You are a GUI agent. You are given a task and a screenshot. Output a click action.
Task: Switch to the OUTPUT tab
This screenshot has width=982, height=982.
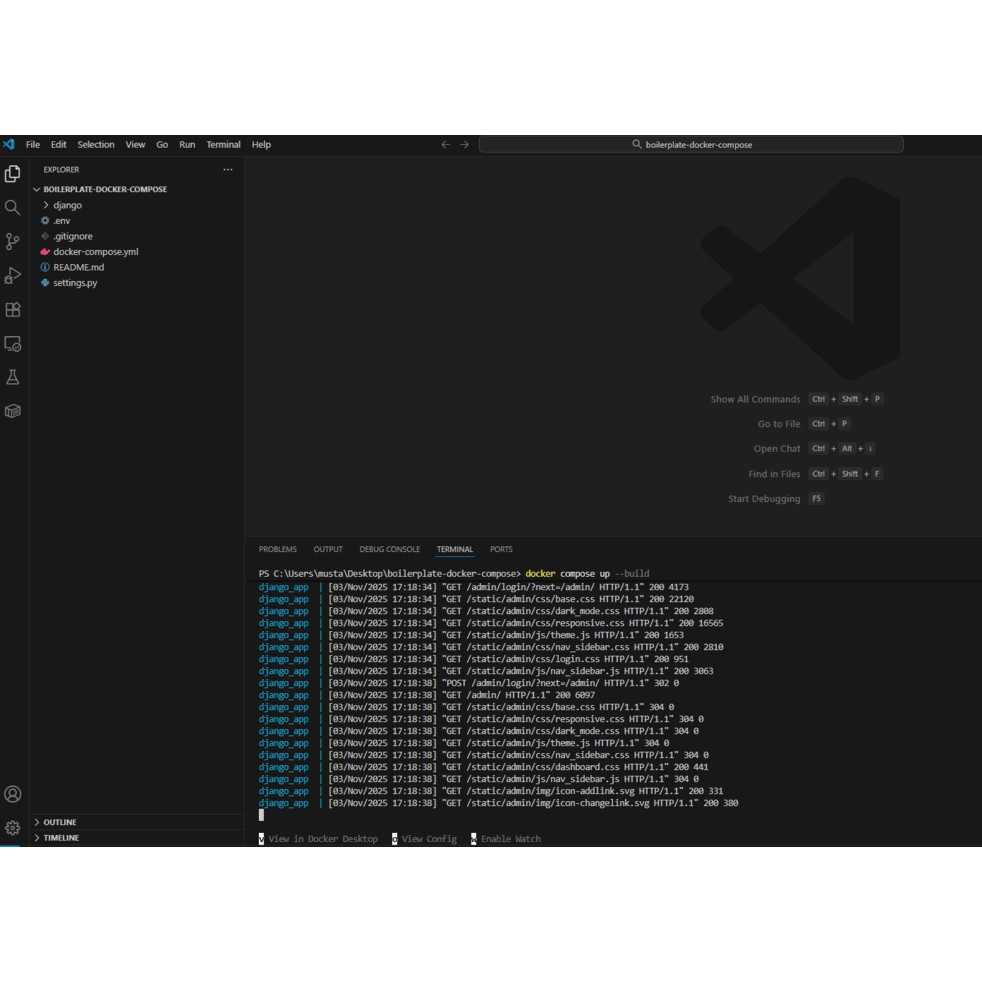(328, 549)
